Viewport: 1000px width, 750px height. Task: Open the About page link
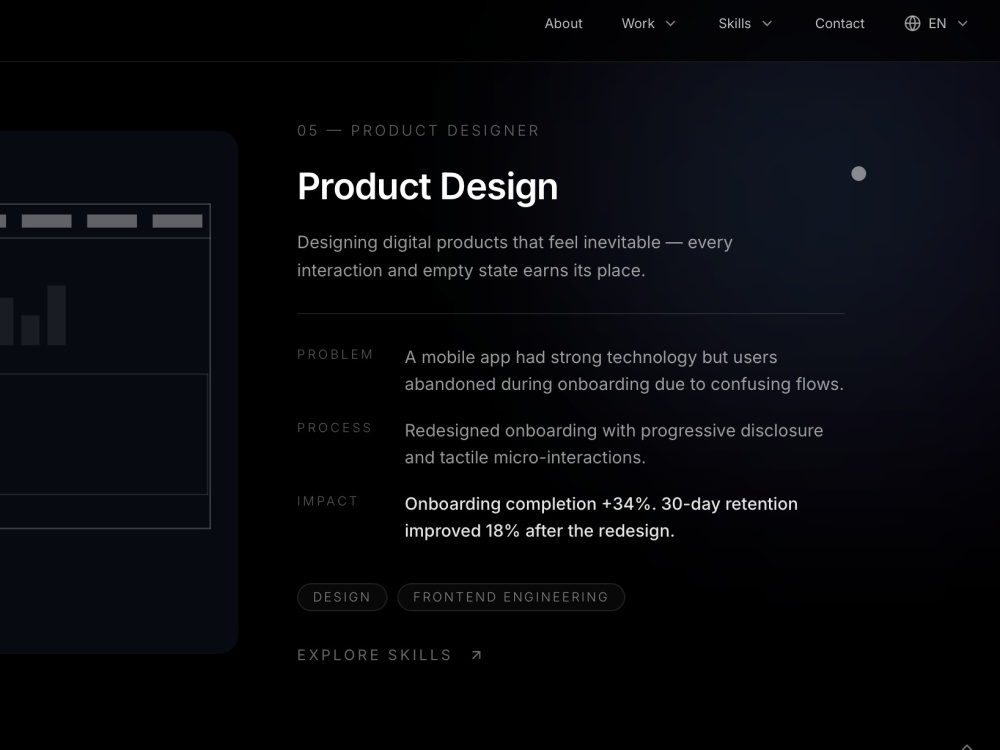pyautogui.click(x=563, y=24)
